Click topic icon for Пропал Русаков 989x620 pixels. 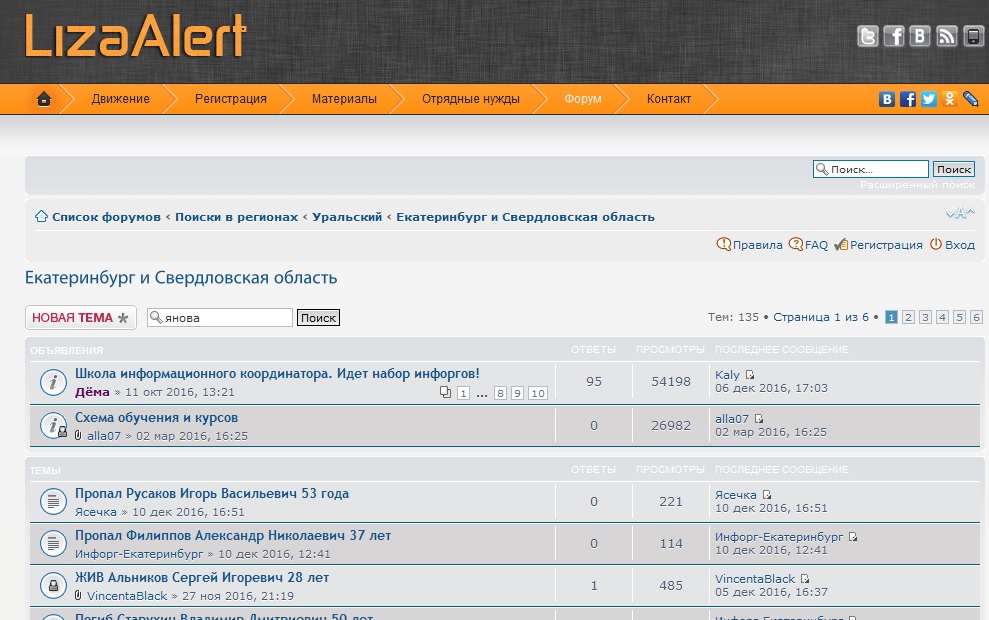53,501
